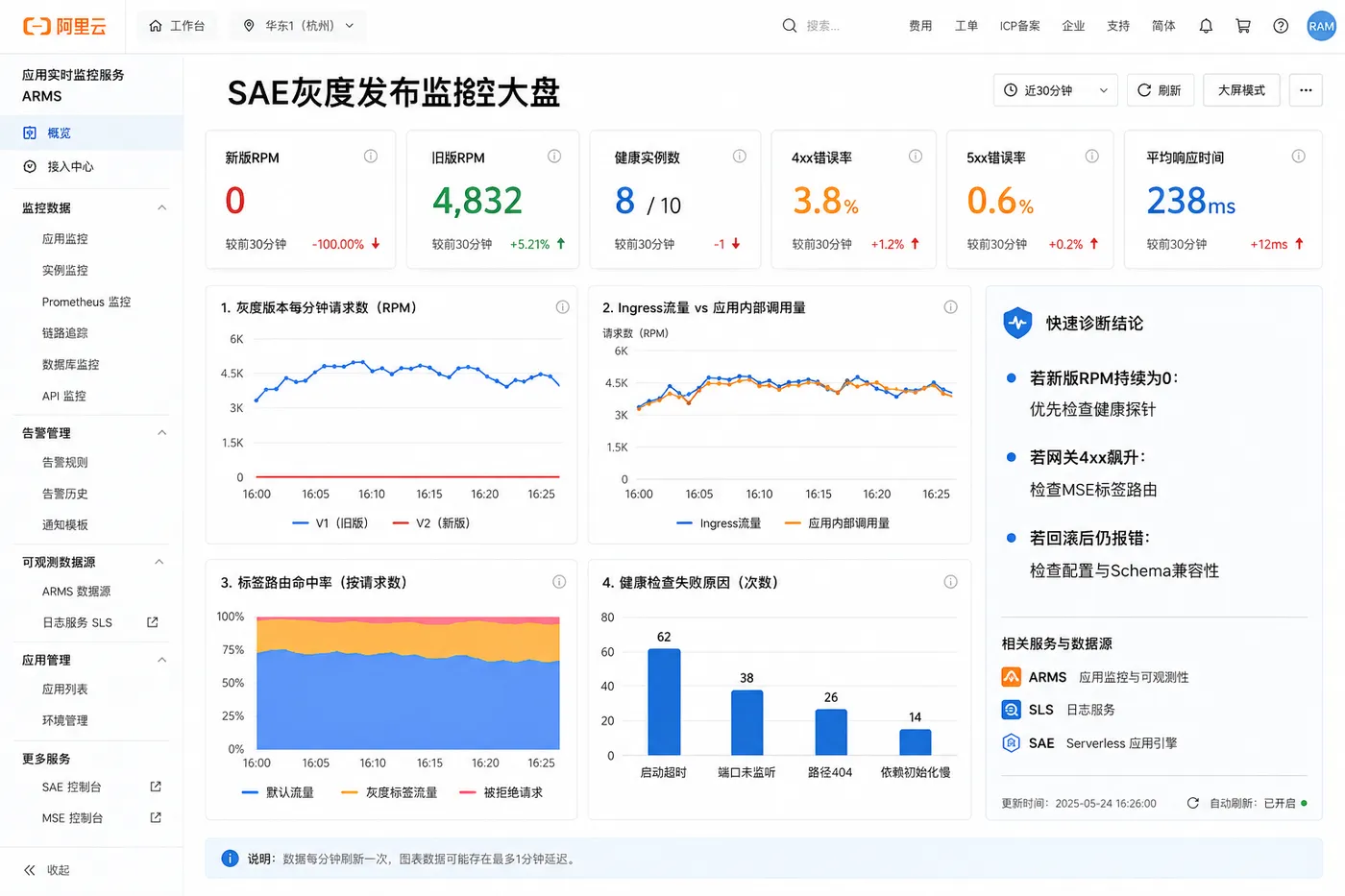1345x896 pixels.
Task: Click the 启动超时 bar with value 62
Action: 664,701
